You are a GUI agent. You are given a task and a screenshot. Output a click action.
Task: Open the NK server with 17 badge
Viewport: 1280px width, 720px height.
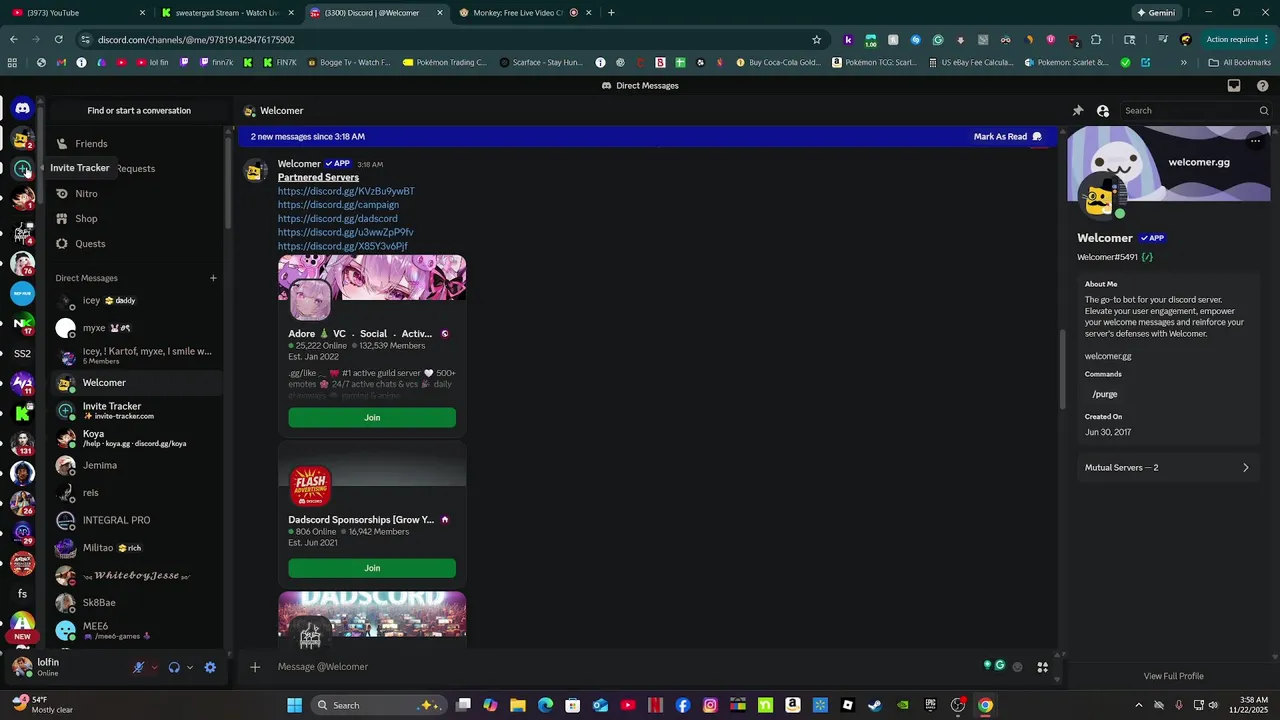pos(22,323)
